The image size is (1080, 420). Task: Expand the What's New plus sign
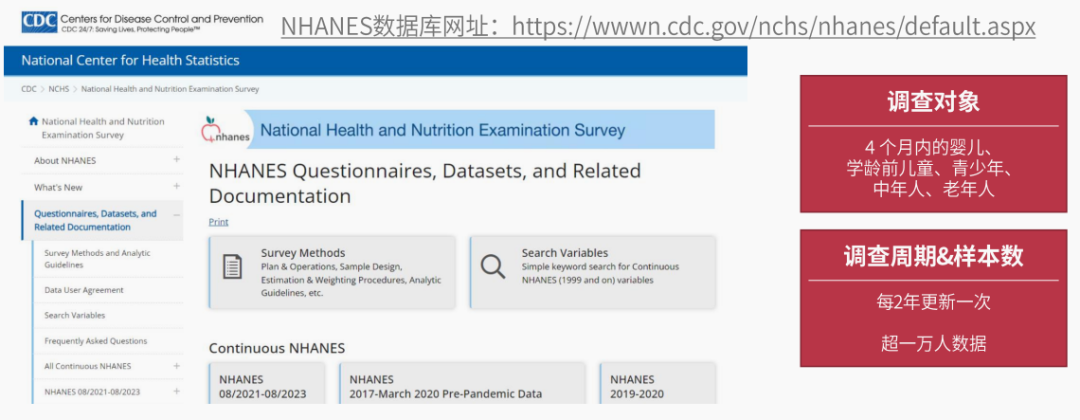point(176,186)
